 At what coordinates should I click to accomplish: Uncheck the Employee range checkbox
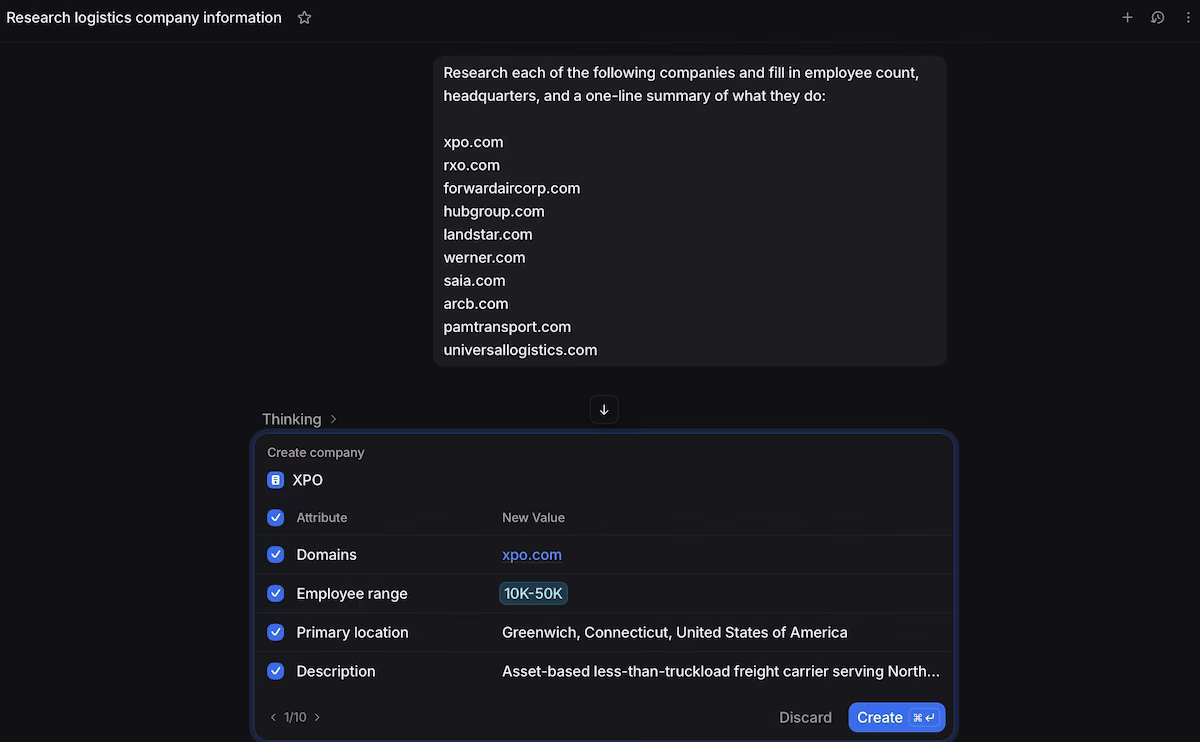pos(276,593)
